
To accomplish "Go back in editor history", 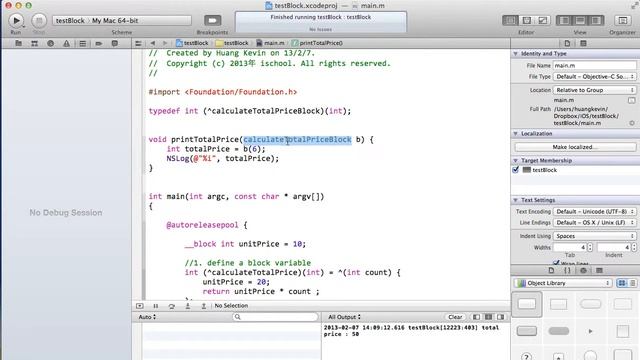I will pyautogui.click(x=153, y=43).
